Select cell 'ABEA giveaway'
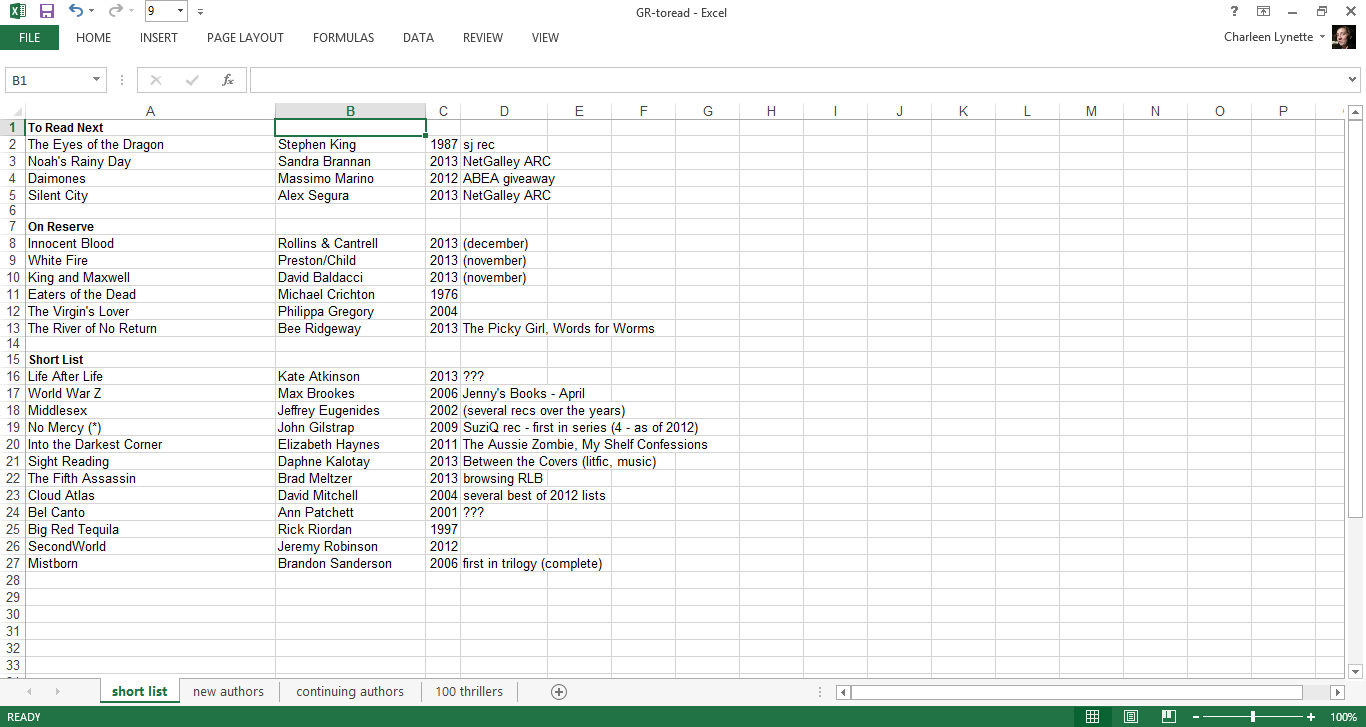1366x727 pixels. pos(504,179)
